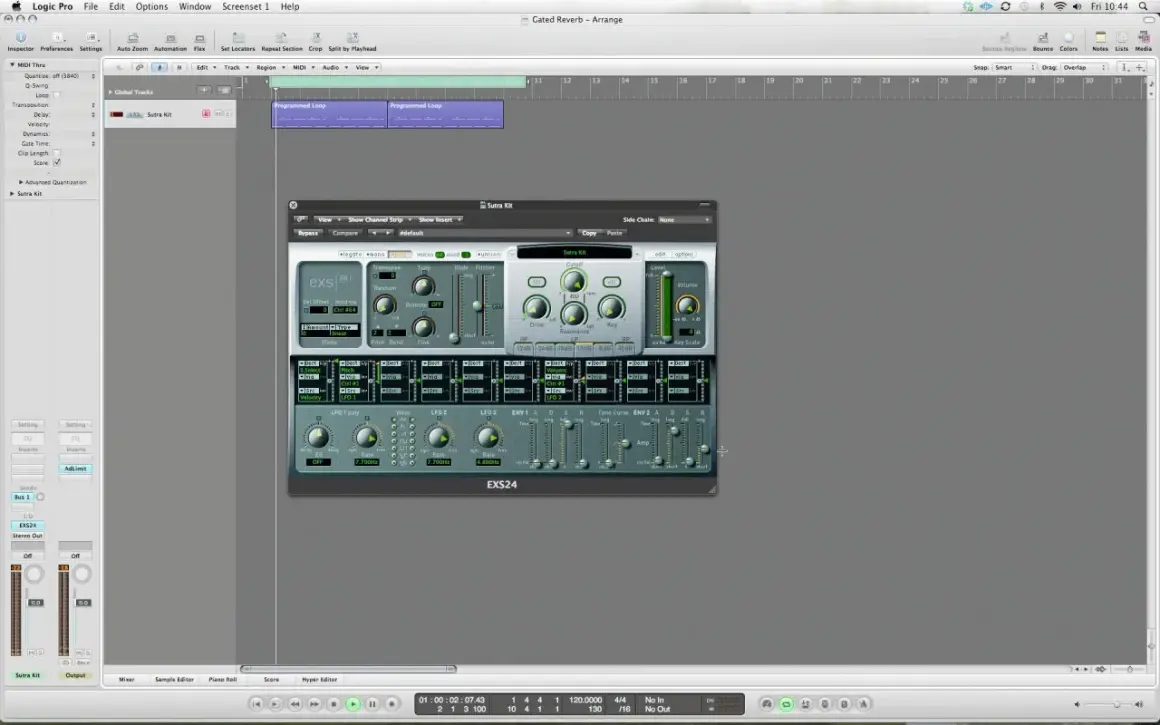Viewport: 1160px width, 725px height.
Task: Click the Compare button in plugin window
Action: (x=345, y=233)
